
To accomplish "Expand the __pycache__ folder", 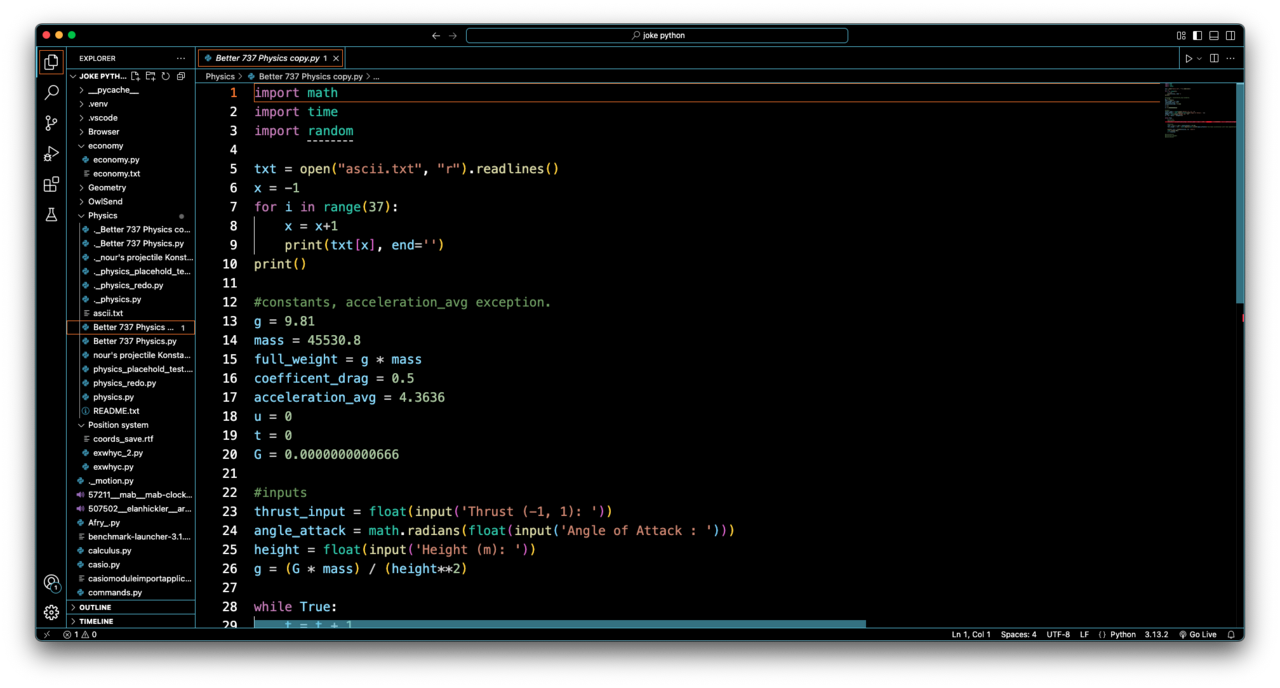I will (x=131, y=90).
